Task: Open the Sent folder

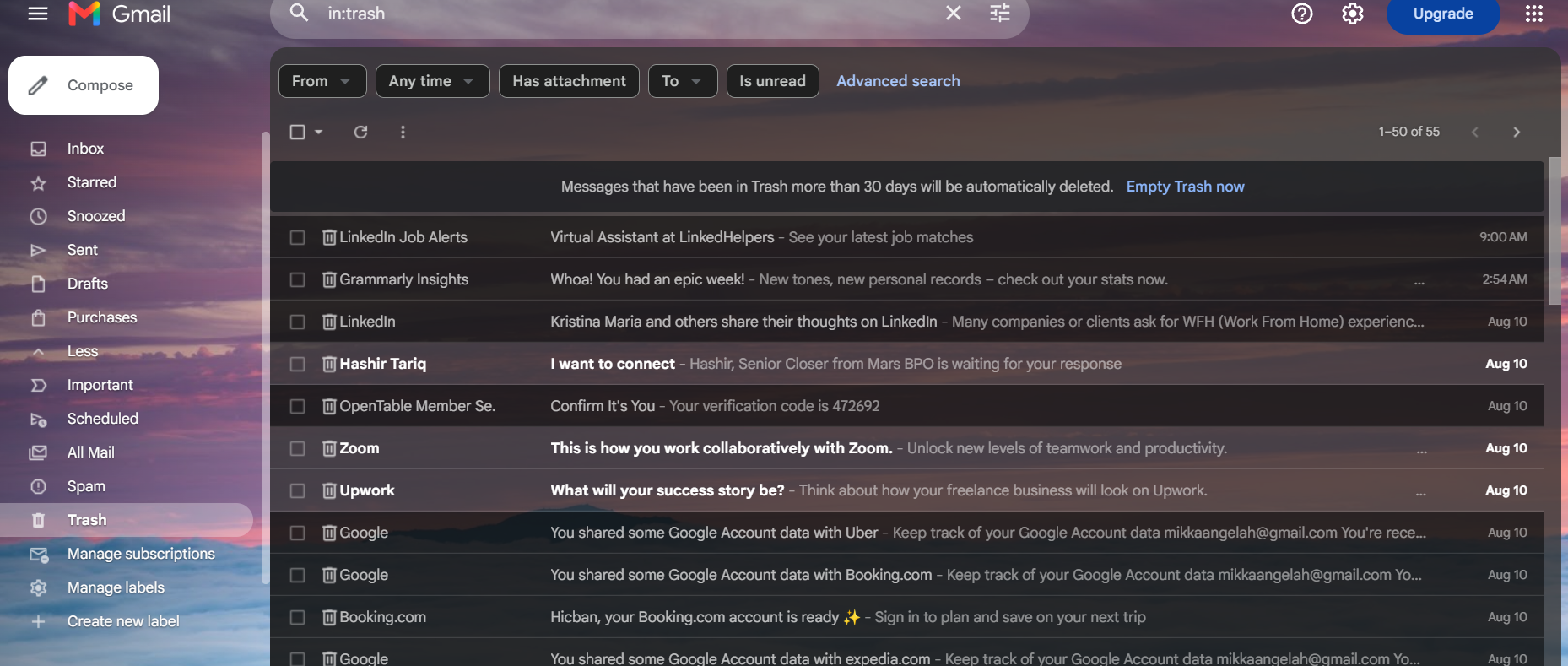Action: click(x=83, y=250)
